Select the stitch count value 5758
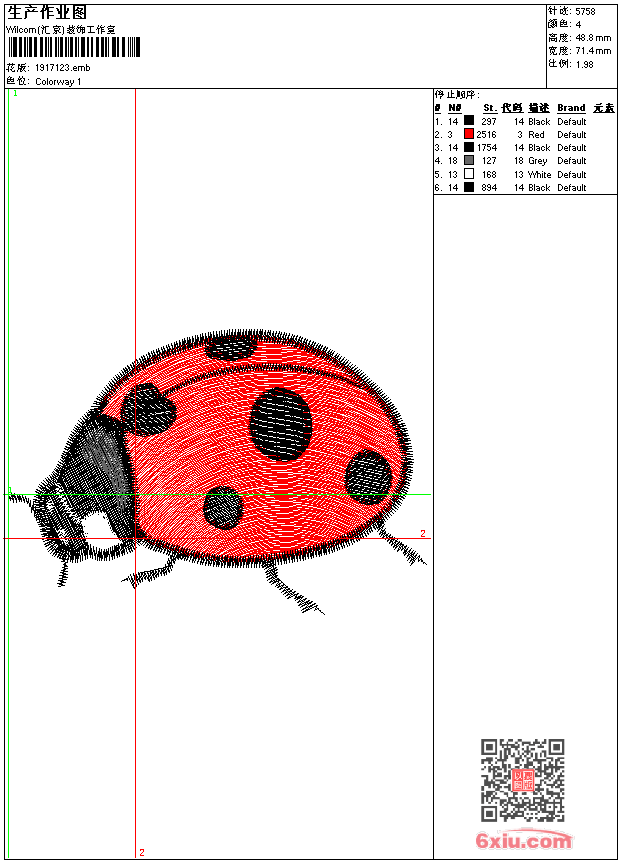 pos(585,12)
